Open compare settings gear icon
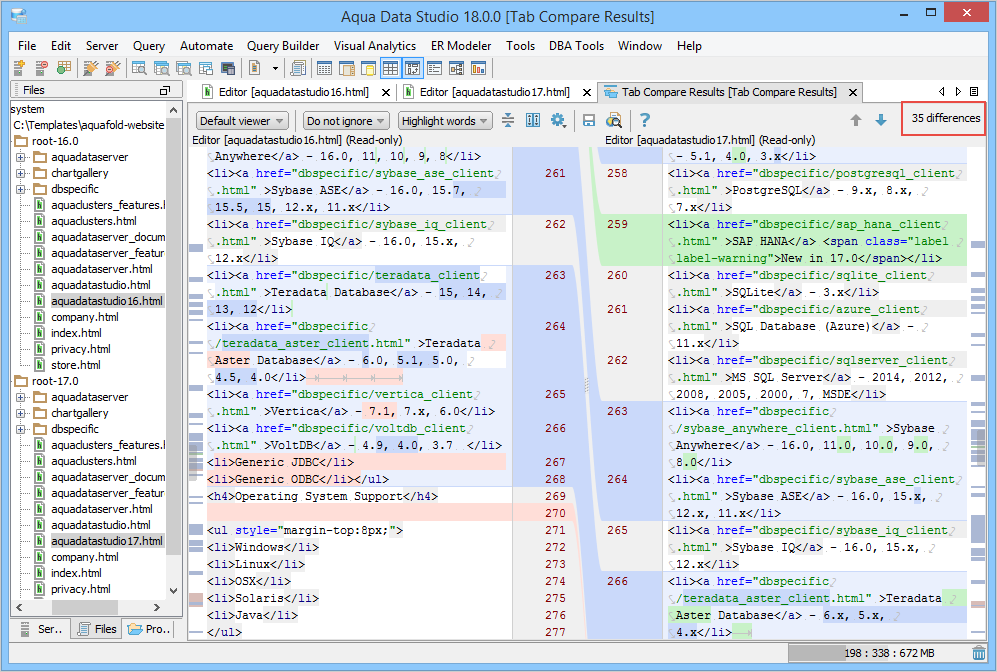This screenshot has height=672, width=997. 558,121
